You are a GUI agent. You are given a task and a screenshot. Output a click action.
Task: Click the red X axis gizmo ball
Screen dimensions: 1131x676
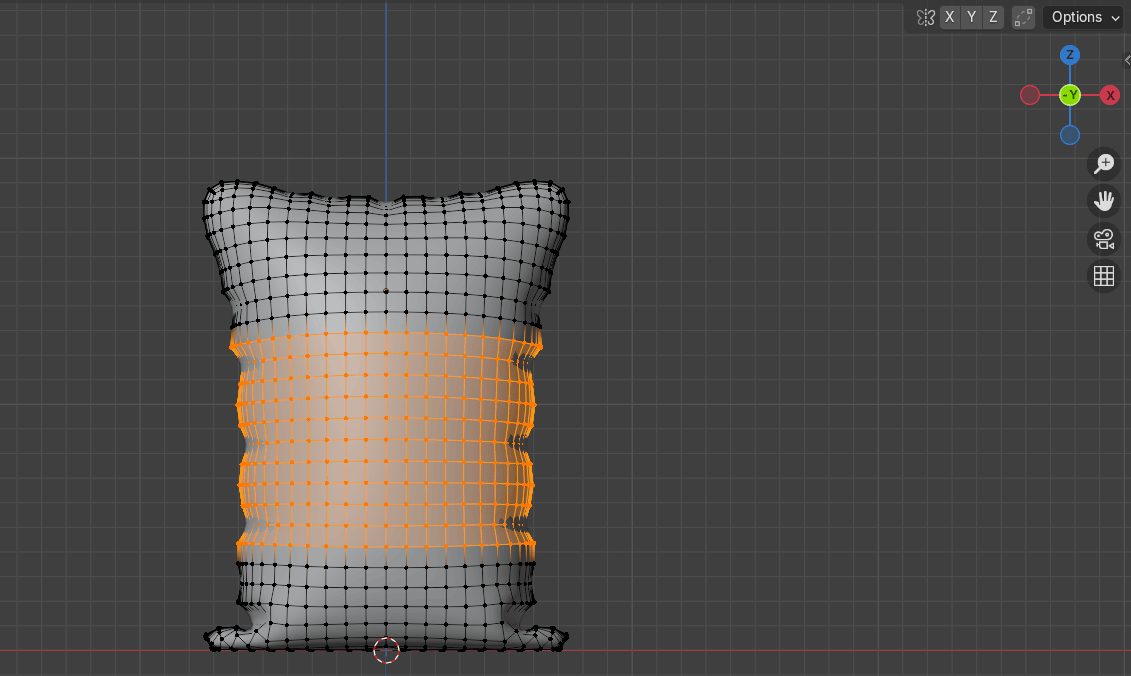pos(1110,95)
